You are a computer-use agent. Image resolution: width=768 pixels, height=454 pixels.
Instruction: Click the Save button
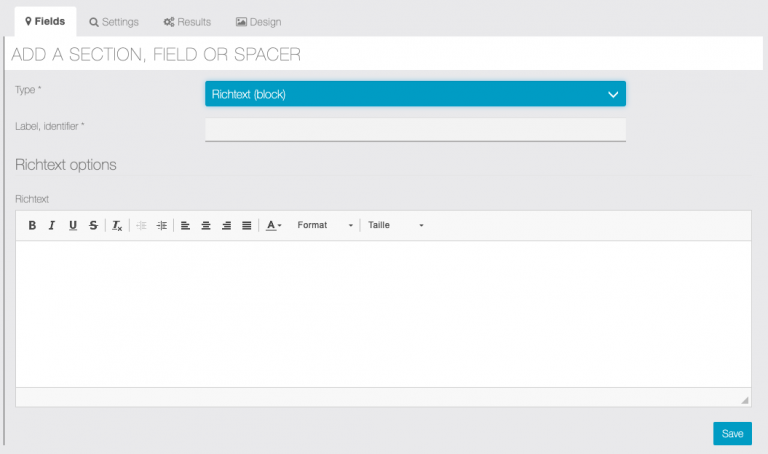(732, 434)
